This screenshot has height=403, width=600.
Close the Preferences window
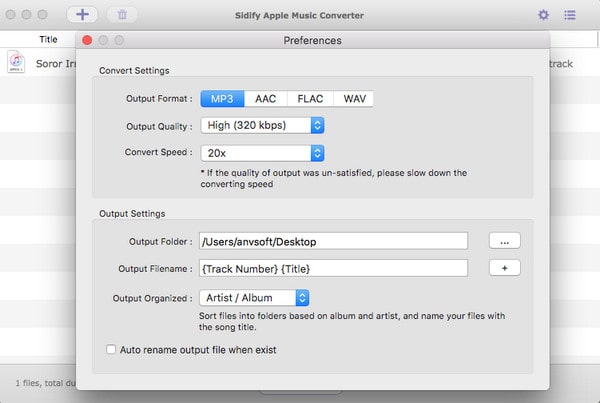pos(87,40)
